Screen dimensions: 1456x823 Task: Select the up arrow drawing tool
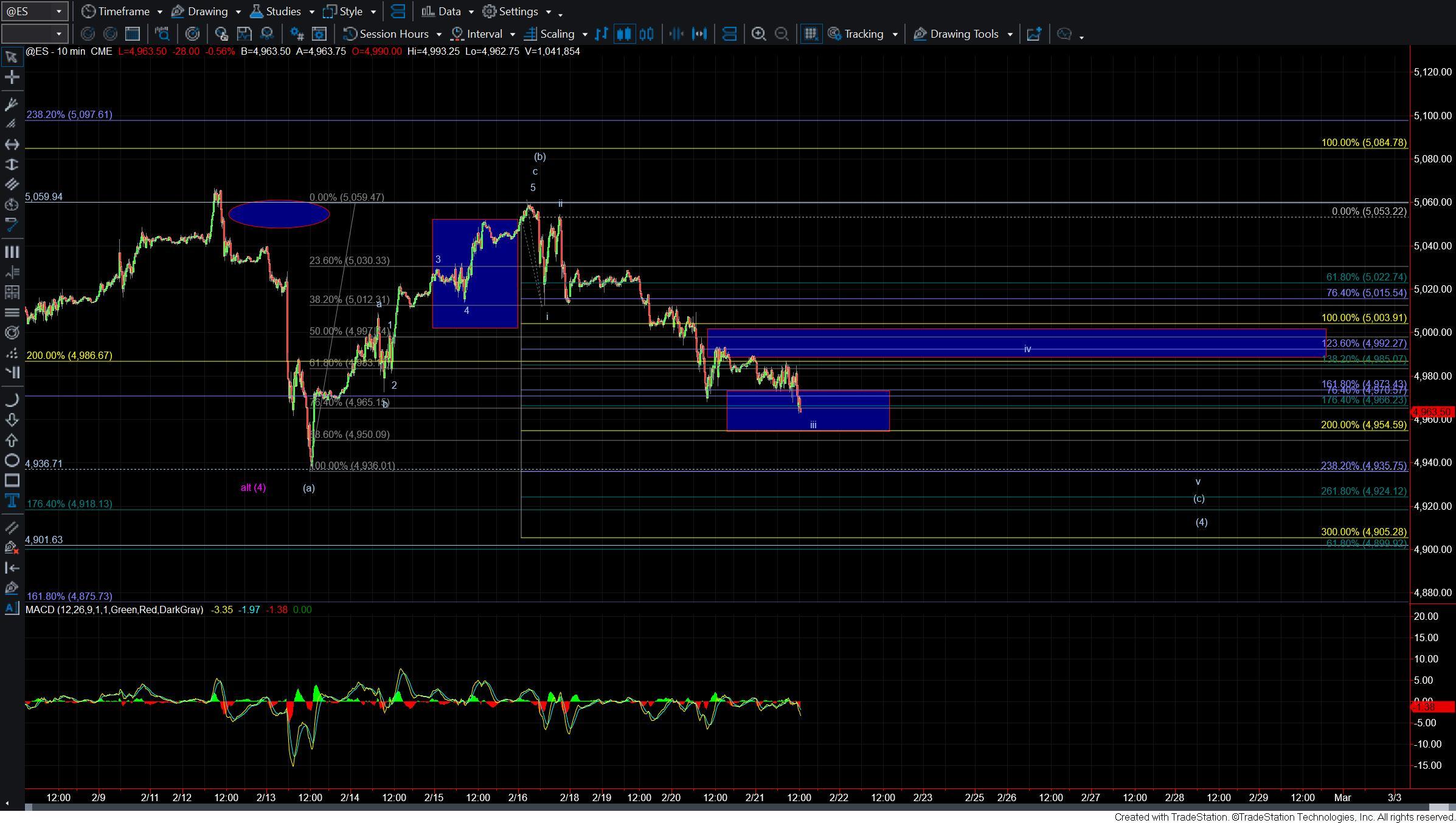(x=11, y=440)
